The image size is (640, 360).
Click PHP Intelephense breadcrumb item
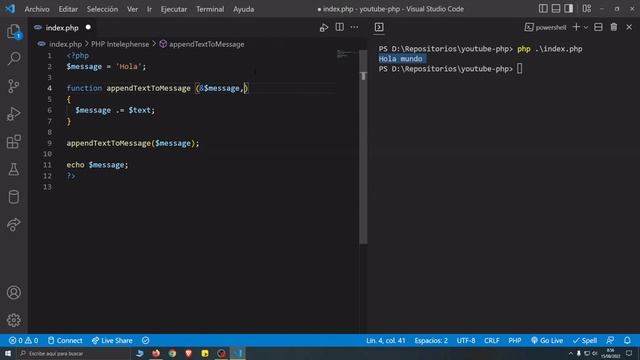[120, 44]
